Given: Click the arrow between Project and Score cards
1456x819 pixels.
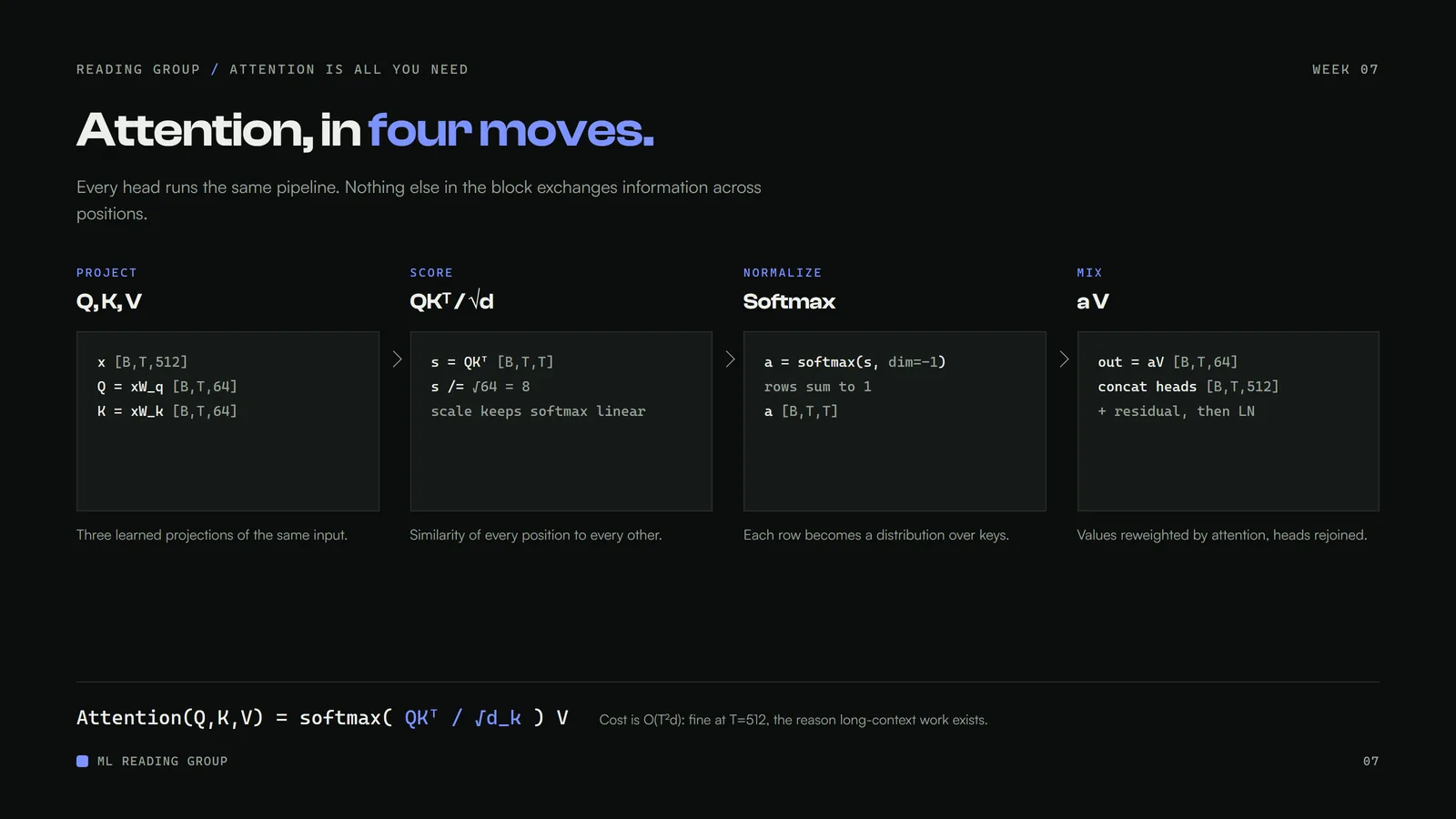Looking at the screenshot, I should pyautogui.click(x=397, y=359).
